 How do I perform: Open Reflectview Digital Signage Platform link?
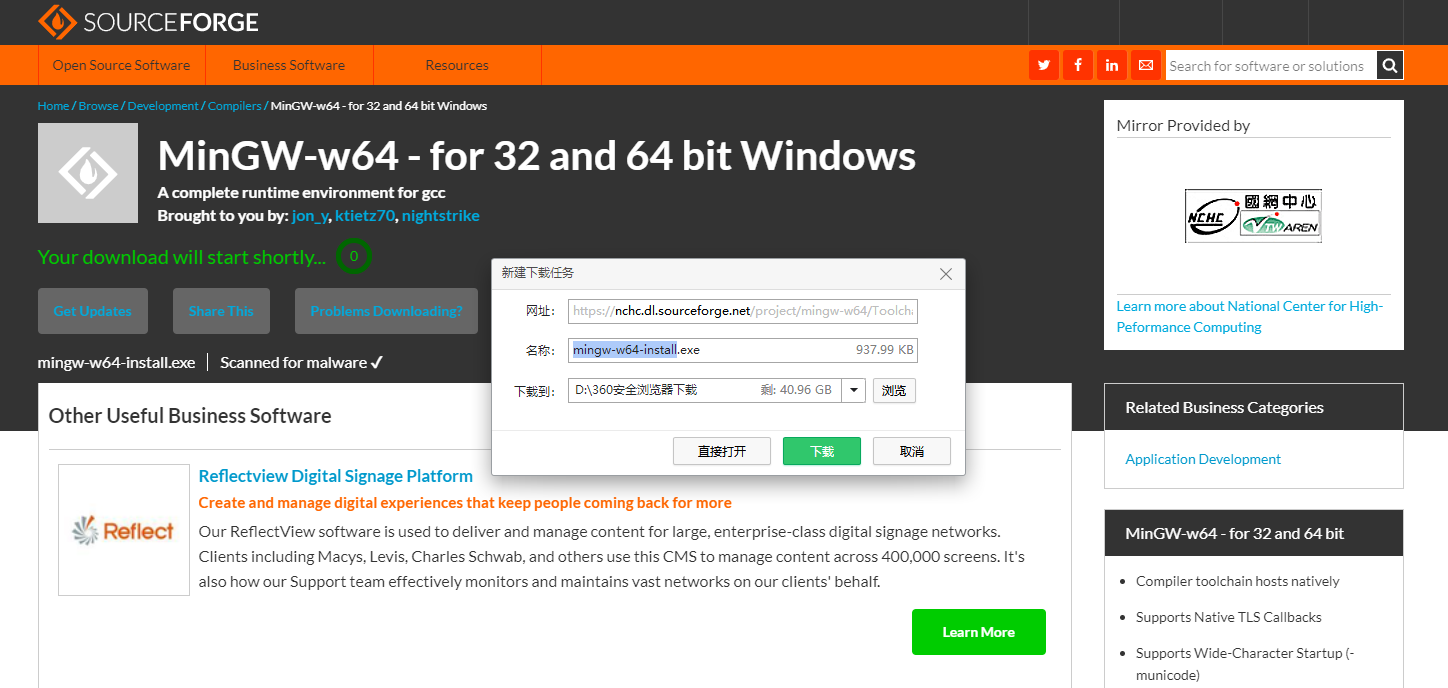click(336, 476)
